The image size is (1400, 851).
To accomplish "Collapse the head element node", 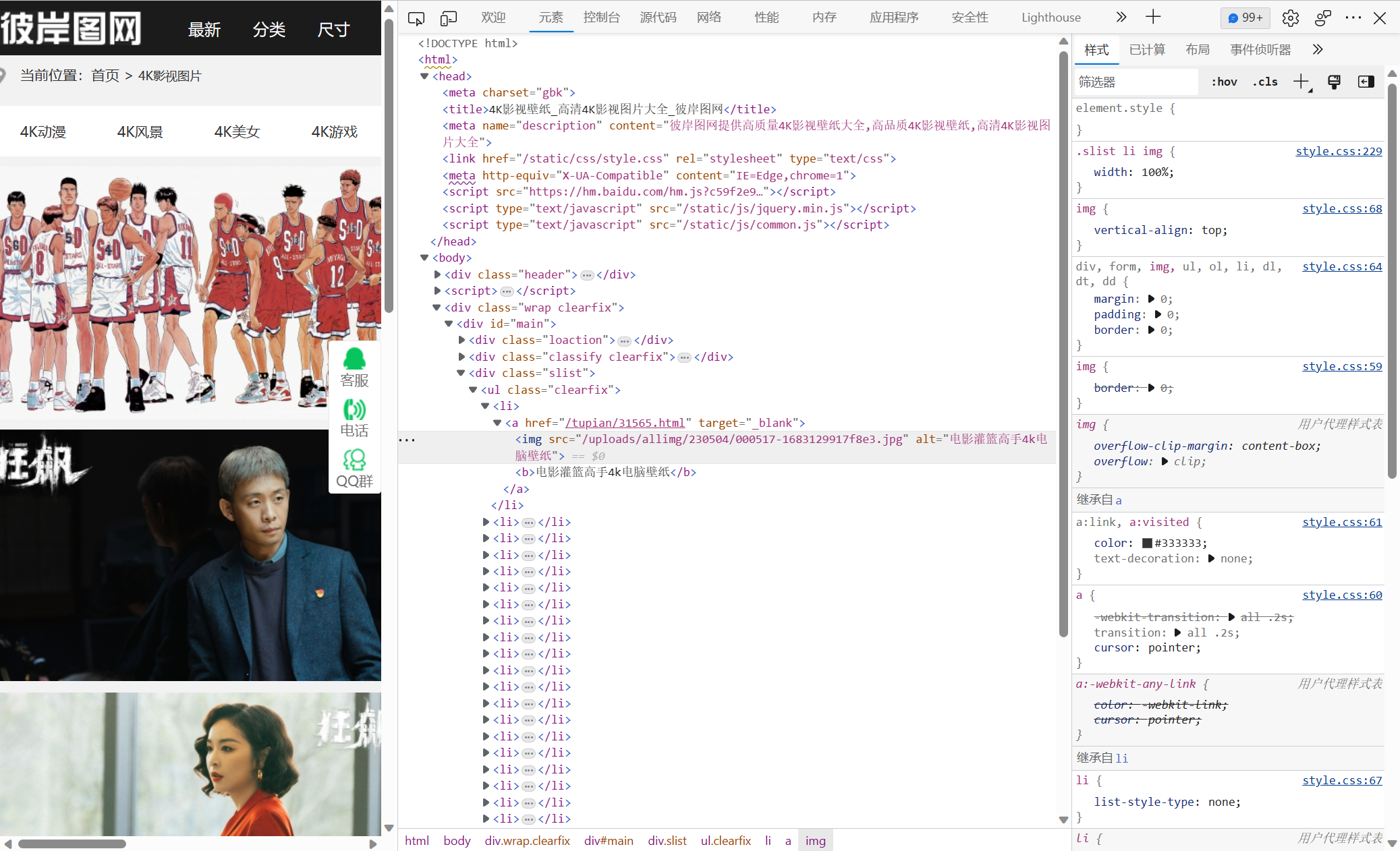I will pyautogui.click(x=424, y=76).
